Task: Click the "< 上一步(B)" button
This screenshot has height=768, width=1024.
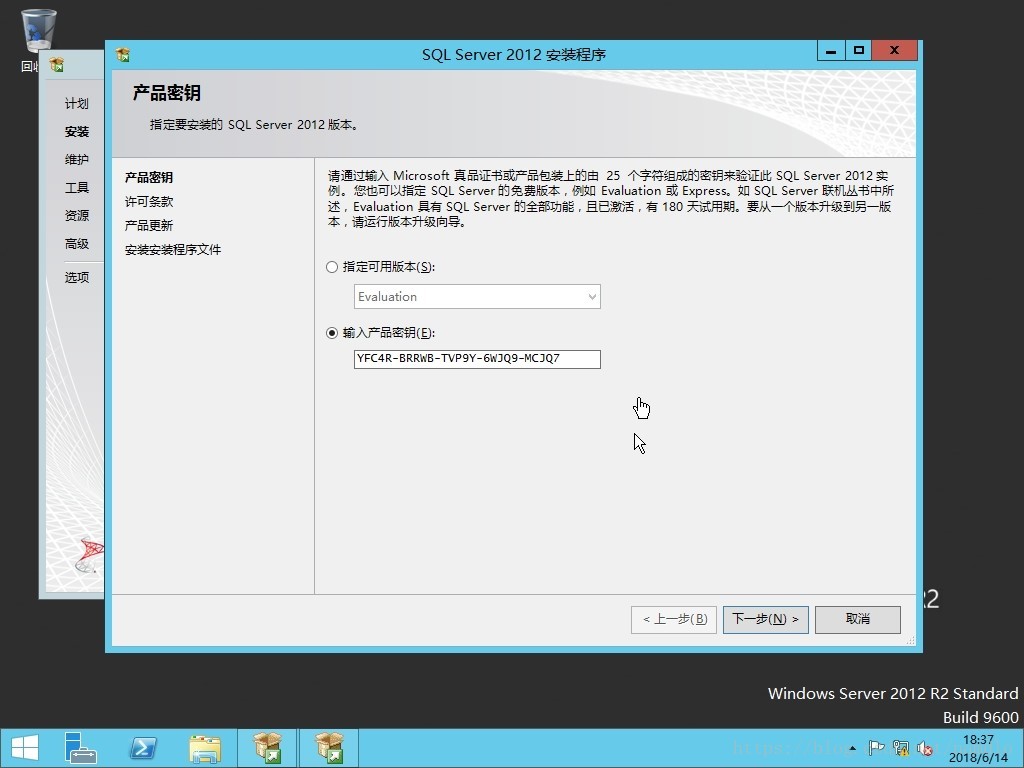Action: (x=674, y=619)
